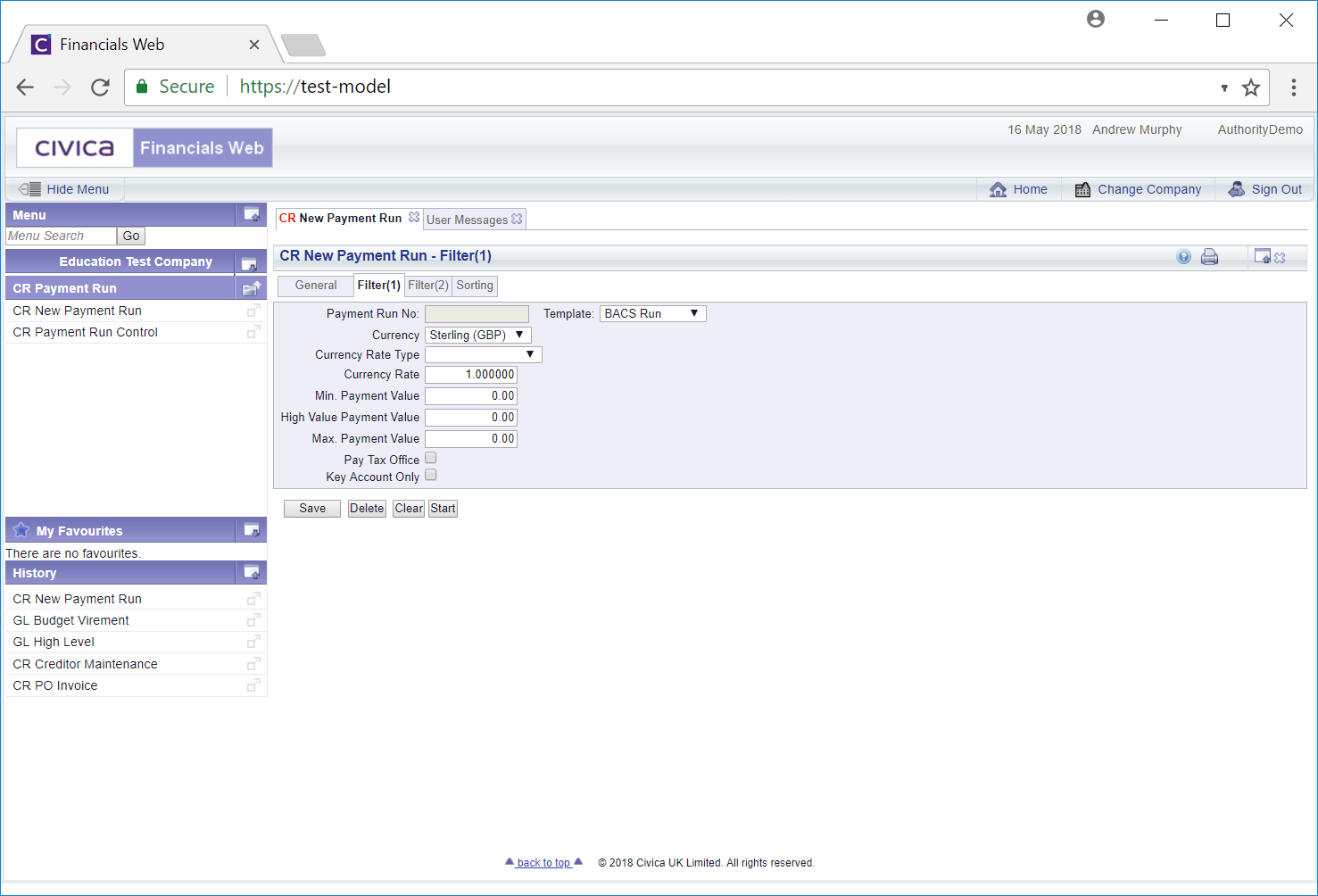Click the Clear button
The height and width of the screenshot is (896, 1318).
409,509
